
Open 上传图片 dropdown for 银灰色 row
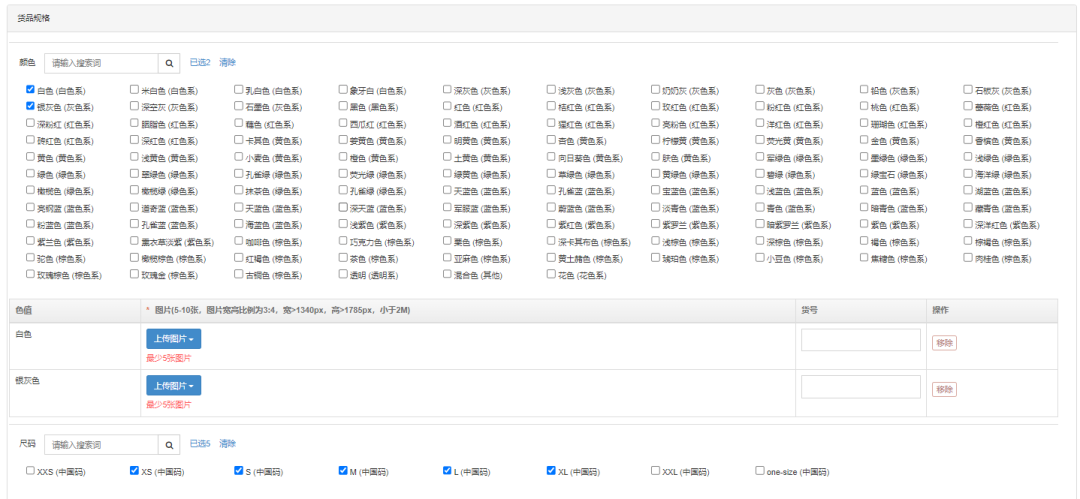(173, 386)
